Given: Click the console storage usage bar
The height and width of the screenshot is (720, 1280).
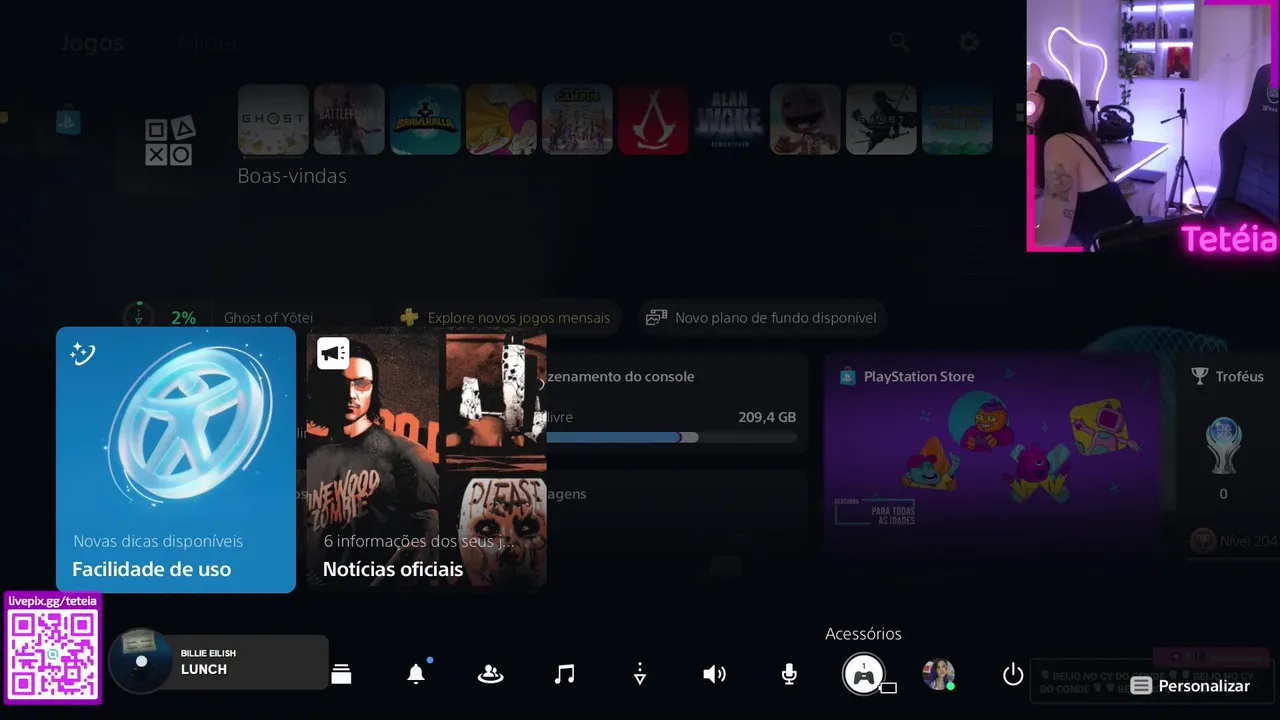Looking at the screenshot, I should tap(672, 437).
